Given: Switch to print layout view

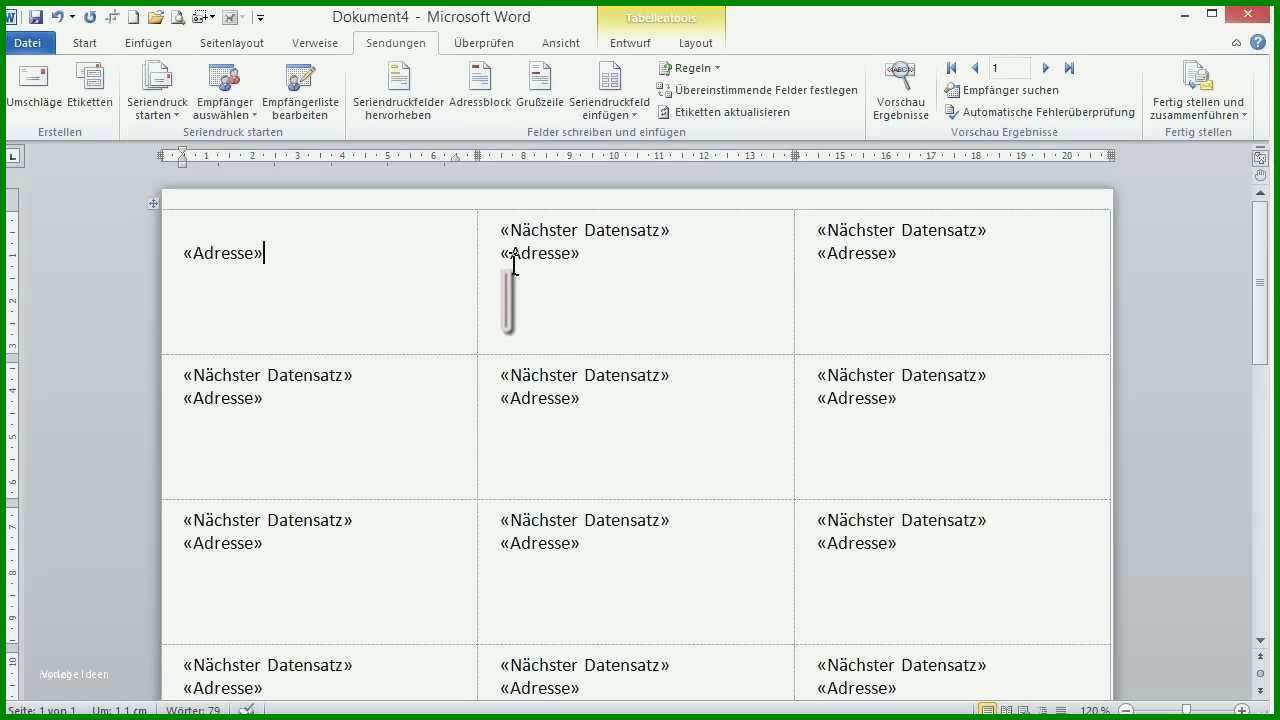Looking at the screenshot, I should pos(987,710).
